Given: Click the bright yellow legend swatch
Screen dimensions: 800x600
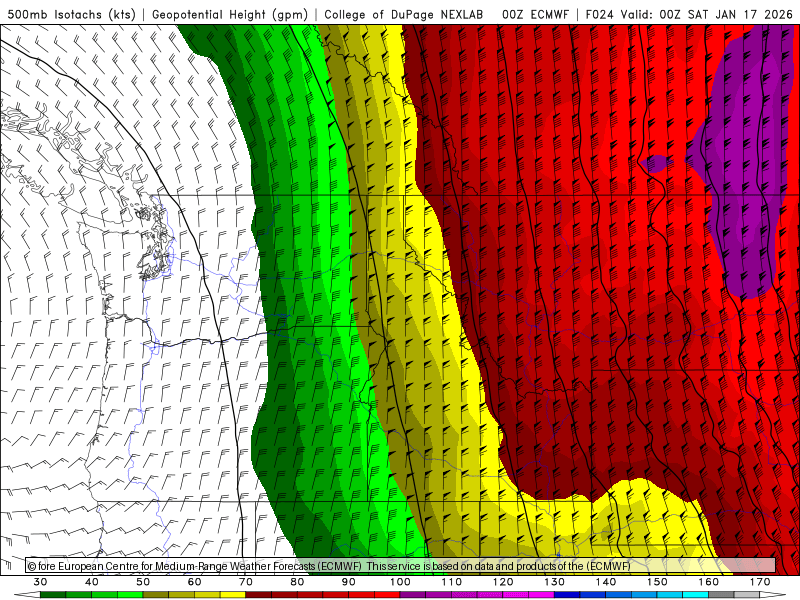Looking at the screenshot, I should 233,595.
